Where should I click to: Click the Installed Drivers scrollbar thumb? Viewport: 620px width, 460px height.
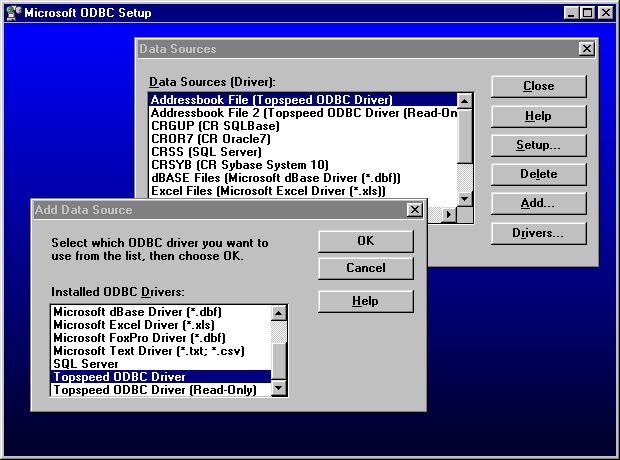tap(279, 362)
